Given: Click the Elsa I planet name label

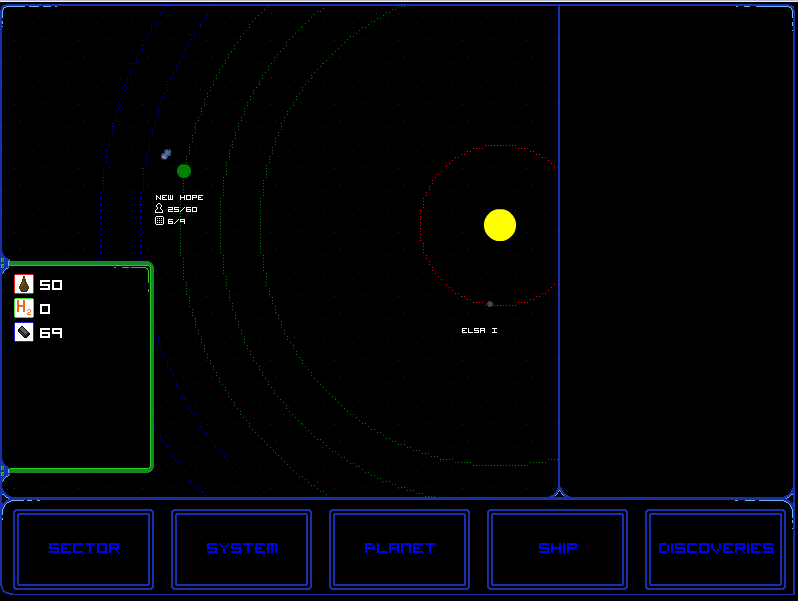Looking at the screenshot, I should pos(479,331).
